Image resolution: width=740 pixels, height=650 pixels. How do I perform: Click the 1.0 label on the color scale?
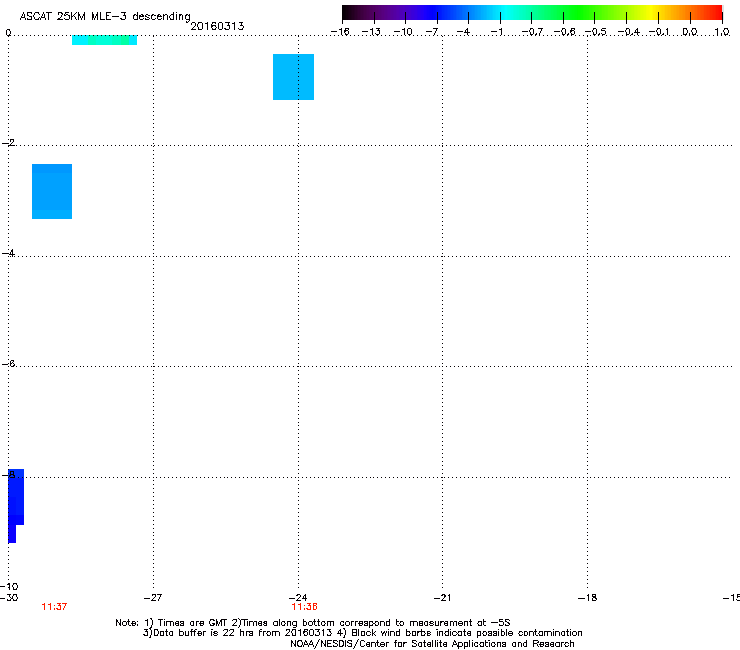coord(722,32)
